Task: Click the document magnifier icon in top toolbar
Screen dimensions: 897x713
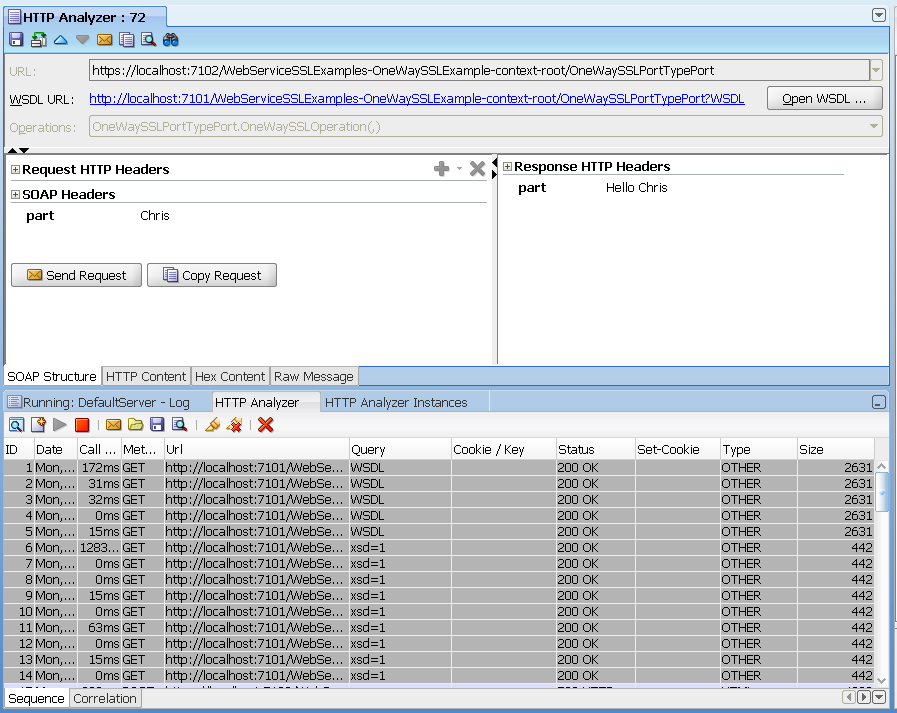Action: point(149,39)
